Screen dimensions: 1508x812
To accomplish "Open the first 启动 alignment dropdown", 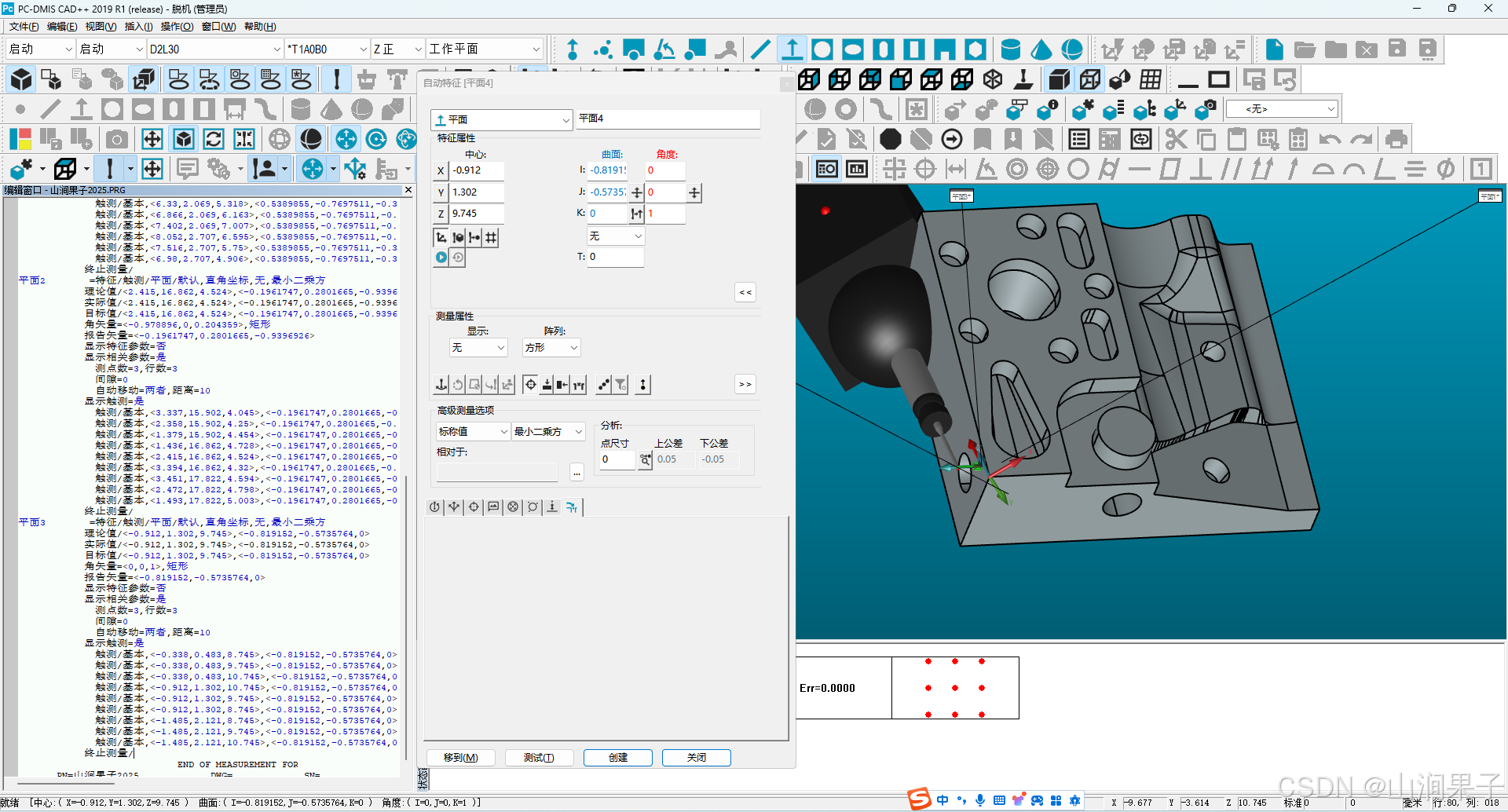I will (39, 49).
